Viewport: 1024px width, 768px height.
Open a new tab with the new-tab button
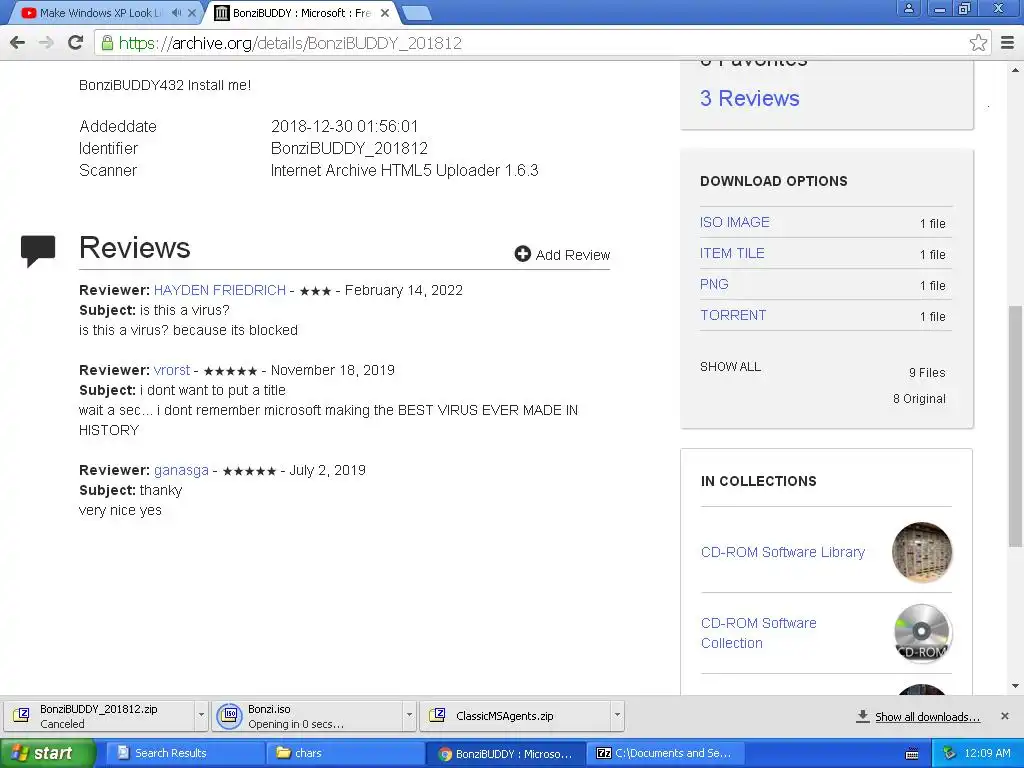(415, 12)
